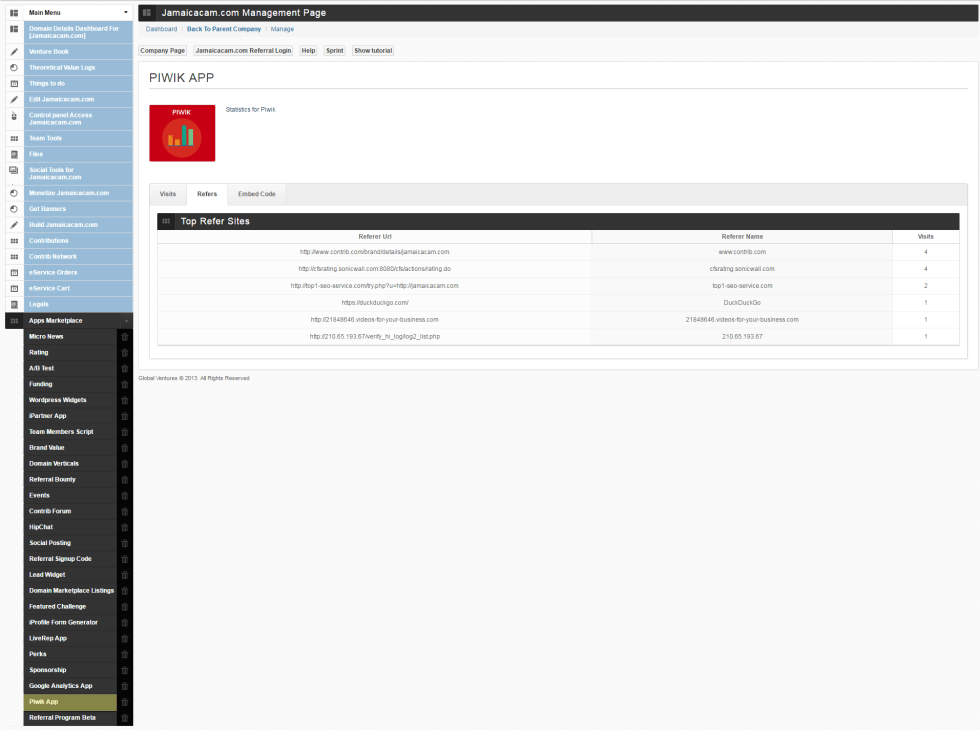
Task: Open Featured Challenge app
Action: [70, 607]
